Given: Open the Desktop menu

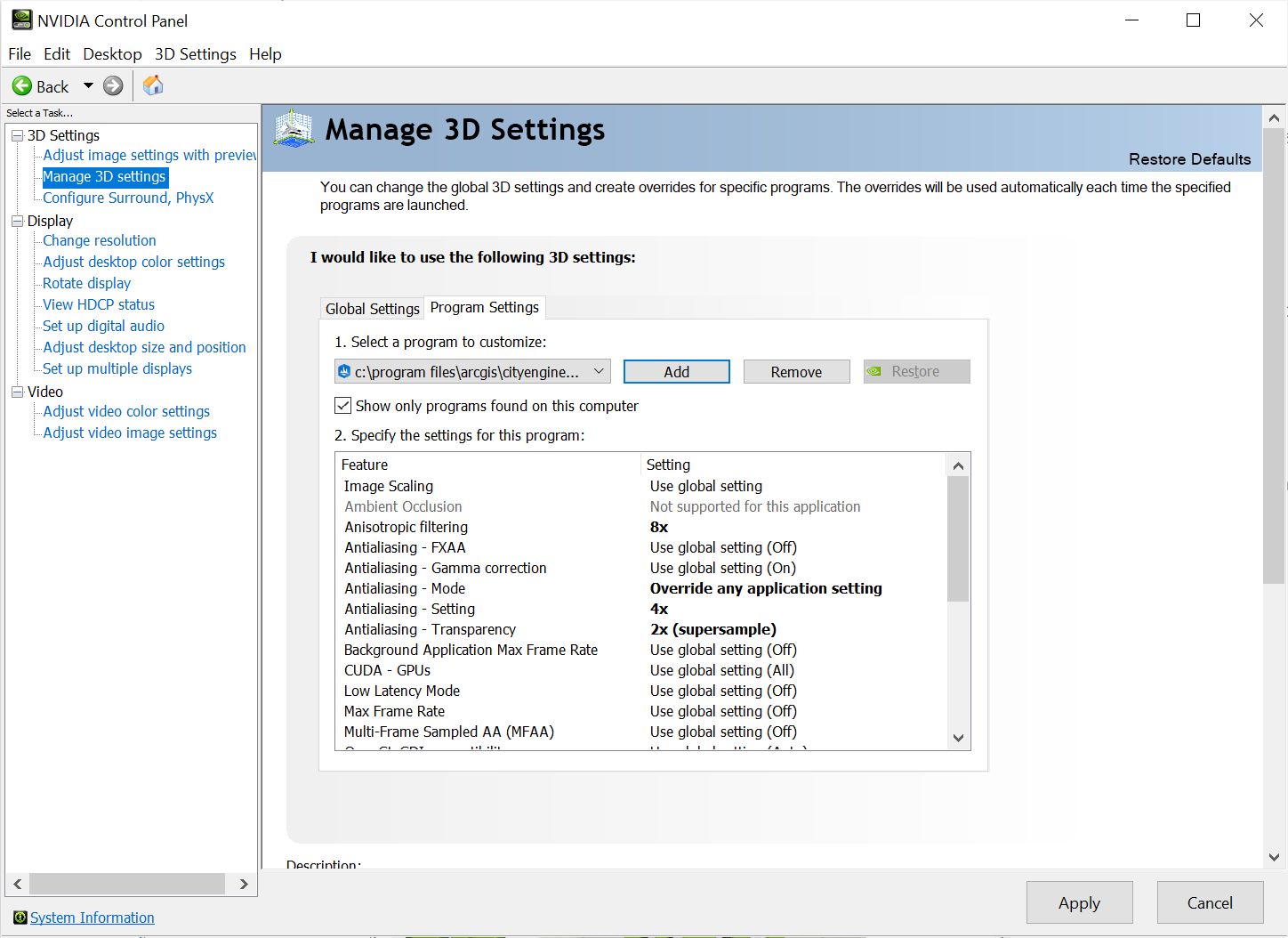Looking at the screenshot, I should (x=112, y=54).
